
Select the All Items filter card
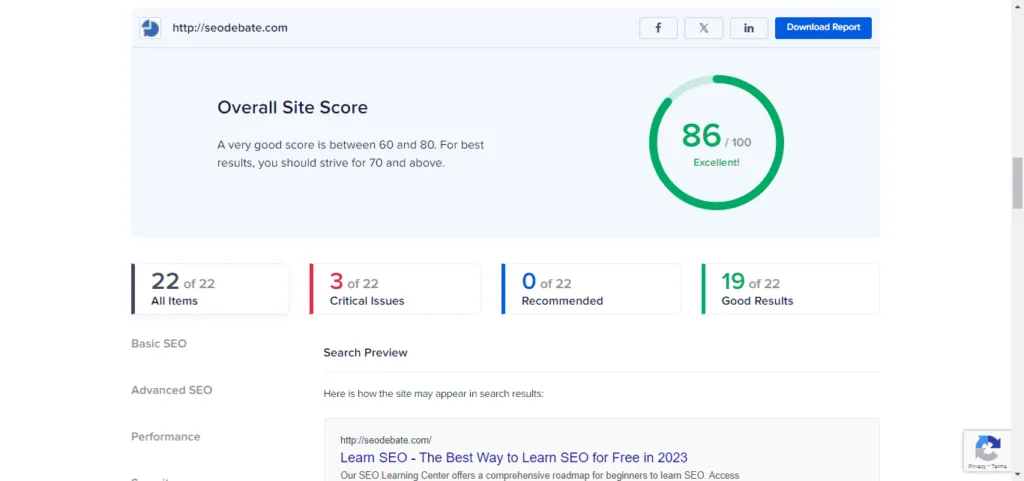(210, 289)
